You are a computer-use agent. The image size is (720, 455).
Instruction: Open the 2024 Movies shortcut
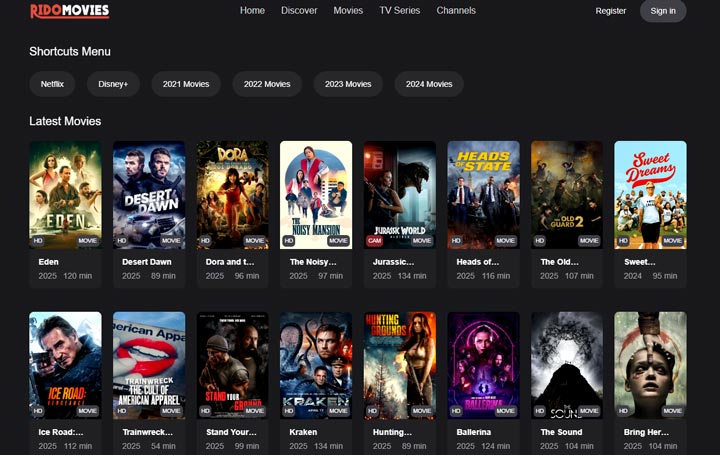point(429,84)
